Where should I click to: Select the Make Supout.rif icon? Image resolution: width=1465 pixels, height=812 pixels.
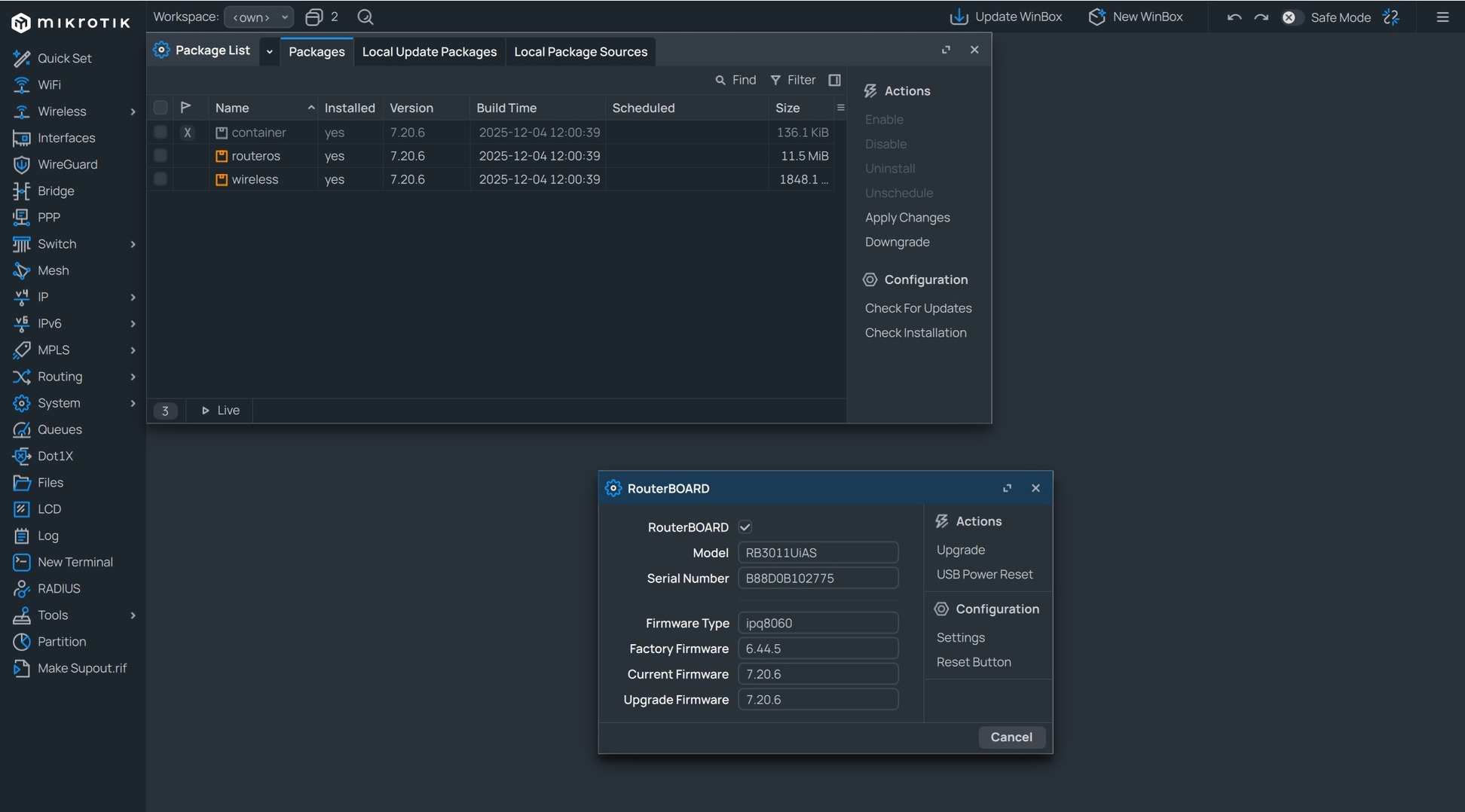tap(22, 668)
